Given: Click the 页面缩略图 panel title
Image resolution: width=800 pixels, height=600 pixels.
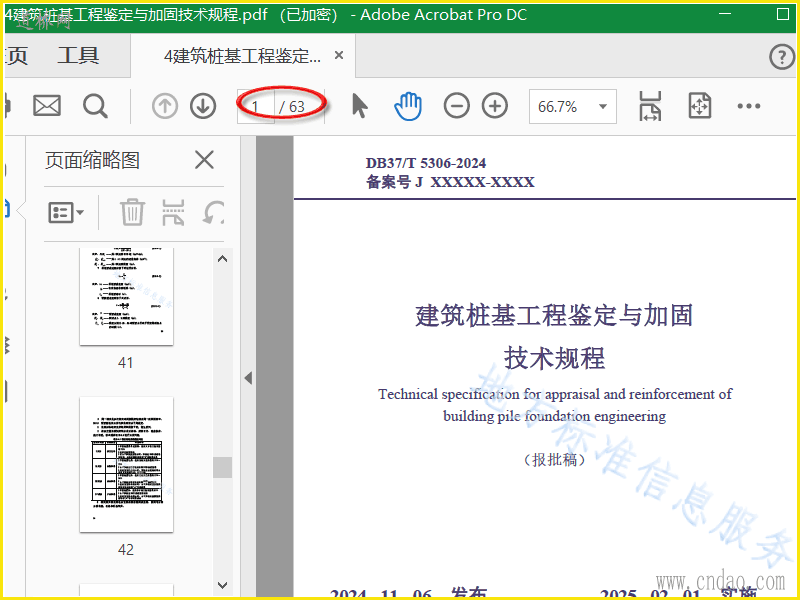Looking at the screenshot, I should click(x=92, y=160).
